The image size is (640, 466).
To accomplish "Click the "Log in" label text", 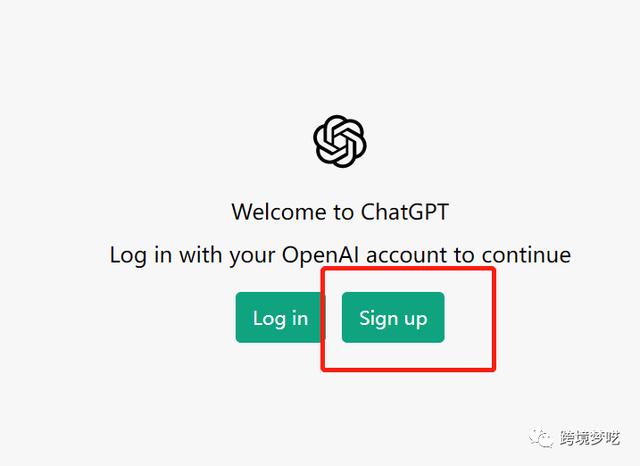I will point(280,319).
